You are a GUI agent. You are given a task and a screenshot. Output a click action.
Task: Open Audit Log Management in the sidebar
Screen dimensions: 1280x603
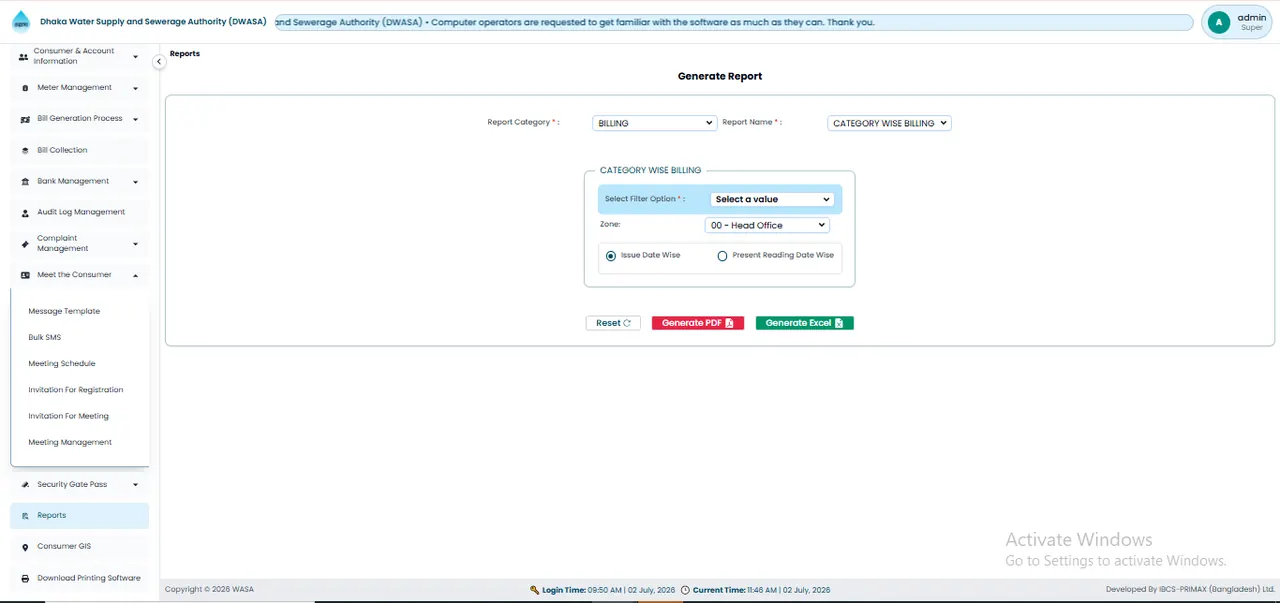(80, 212)
